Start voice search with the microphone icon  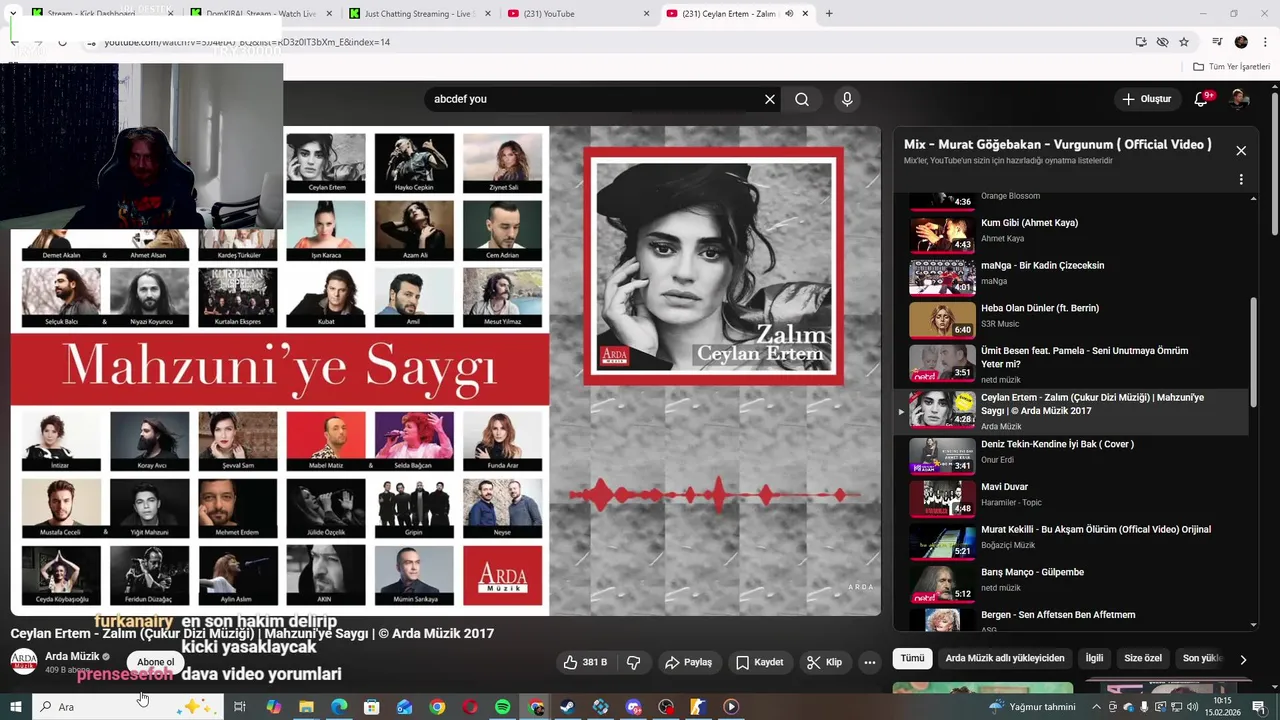[x=847, y=99]
